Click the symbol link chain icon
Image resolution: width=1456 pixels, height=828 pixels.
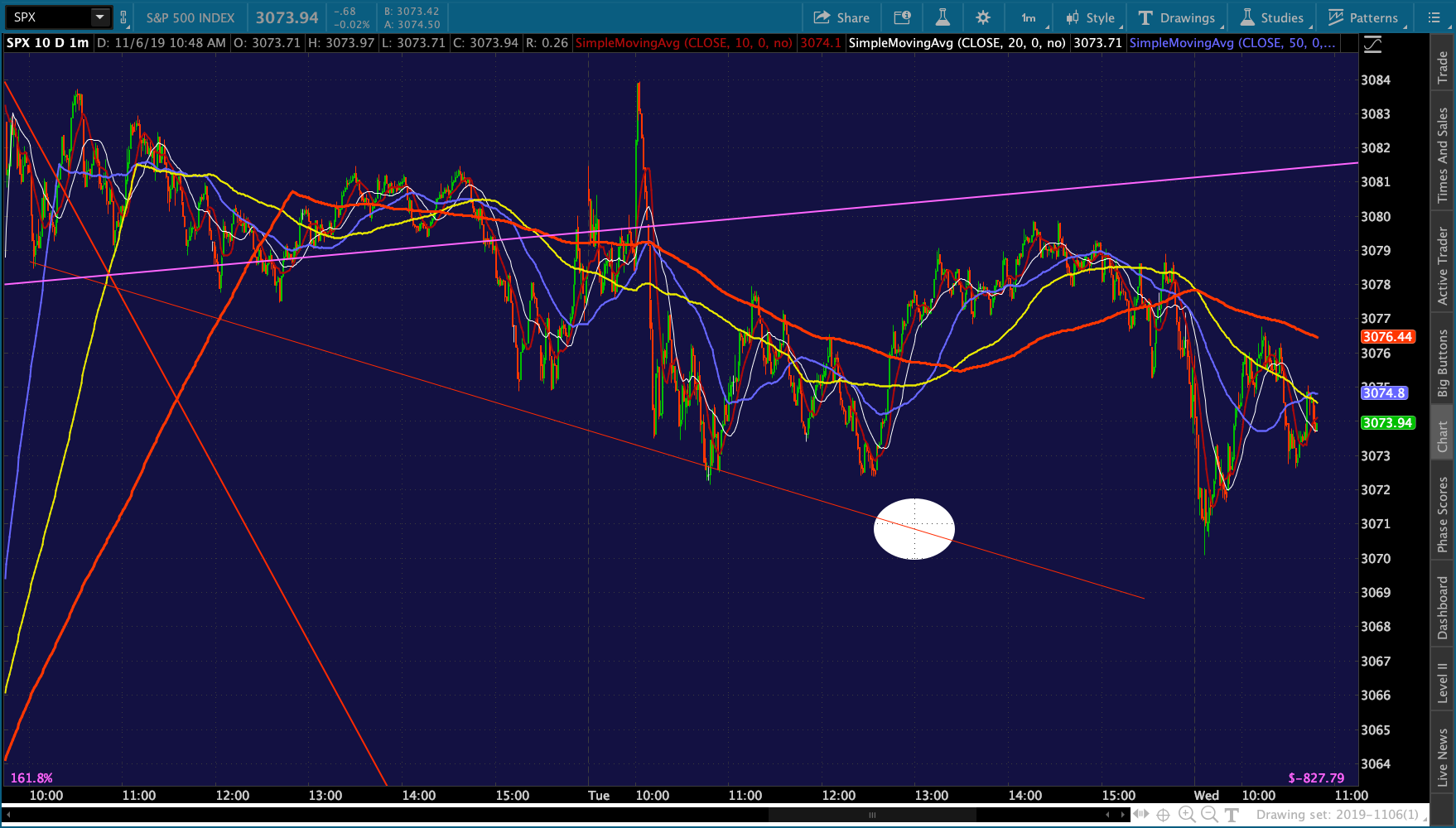pyautogui.click(x=123, y=17)
